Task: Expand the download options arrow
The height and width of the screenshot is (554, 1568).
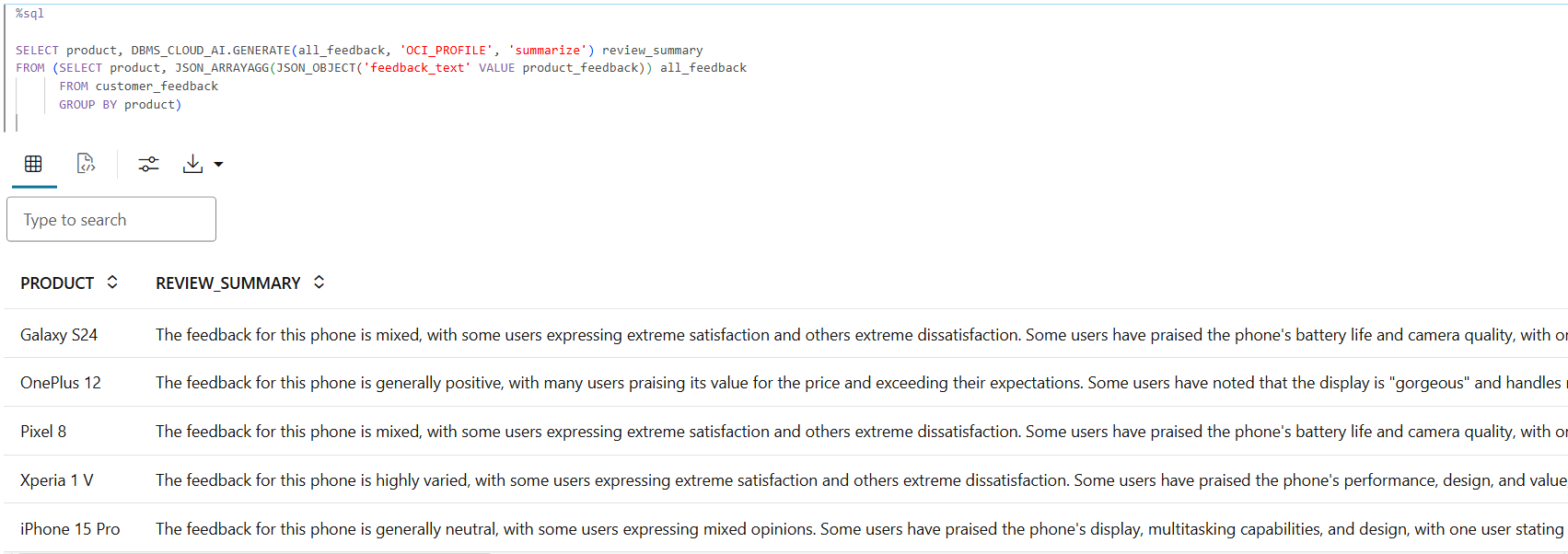Action: (218, 165)
